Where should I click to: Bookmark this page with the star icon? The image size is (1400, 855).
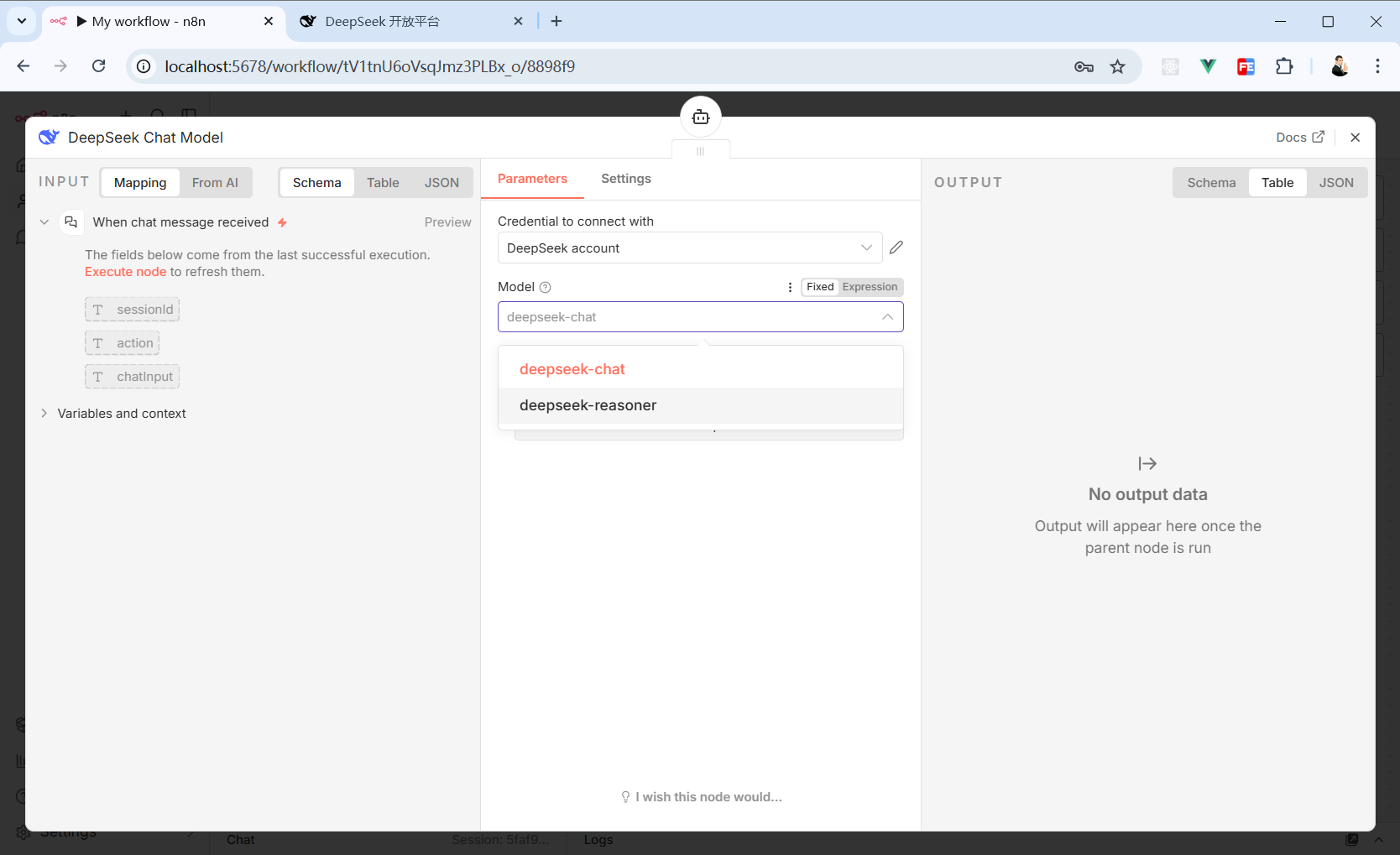[1117, 67]
